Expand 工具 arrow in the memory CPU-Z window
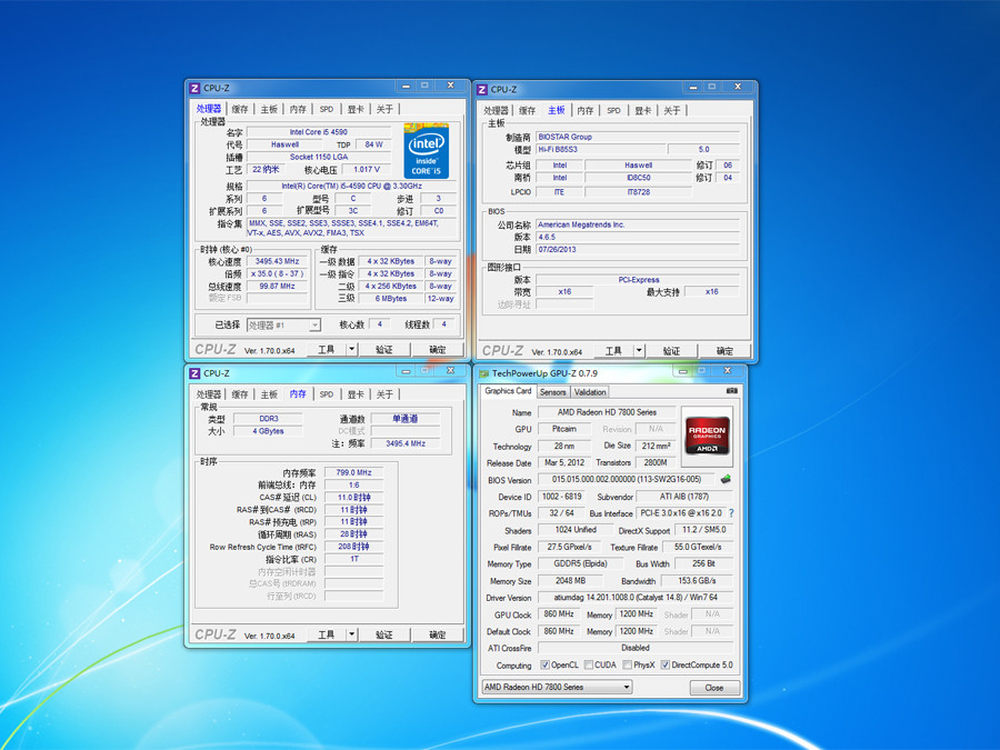Screen dimensions: 1000x750 point(351,635)
